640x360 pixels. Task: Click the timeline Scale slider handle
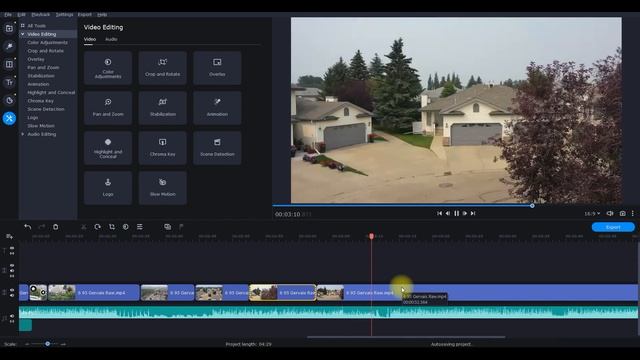(47, 344)
